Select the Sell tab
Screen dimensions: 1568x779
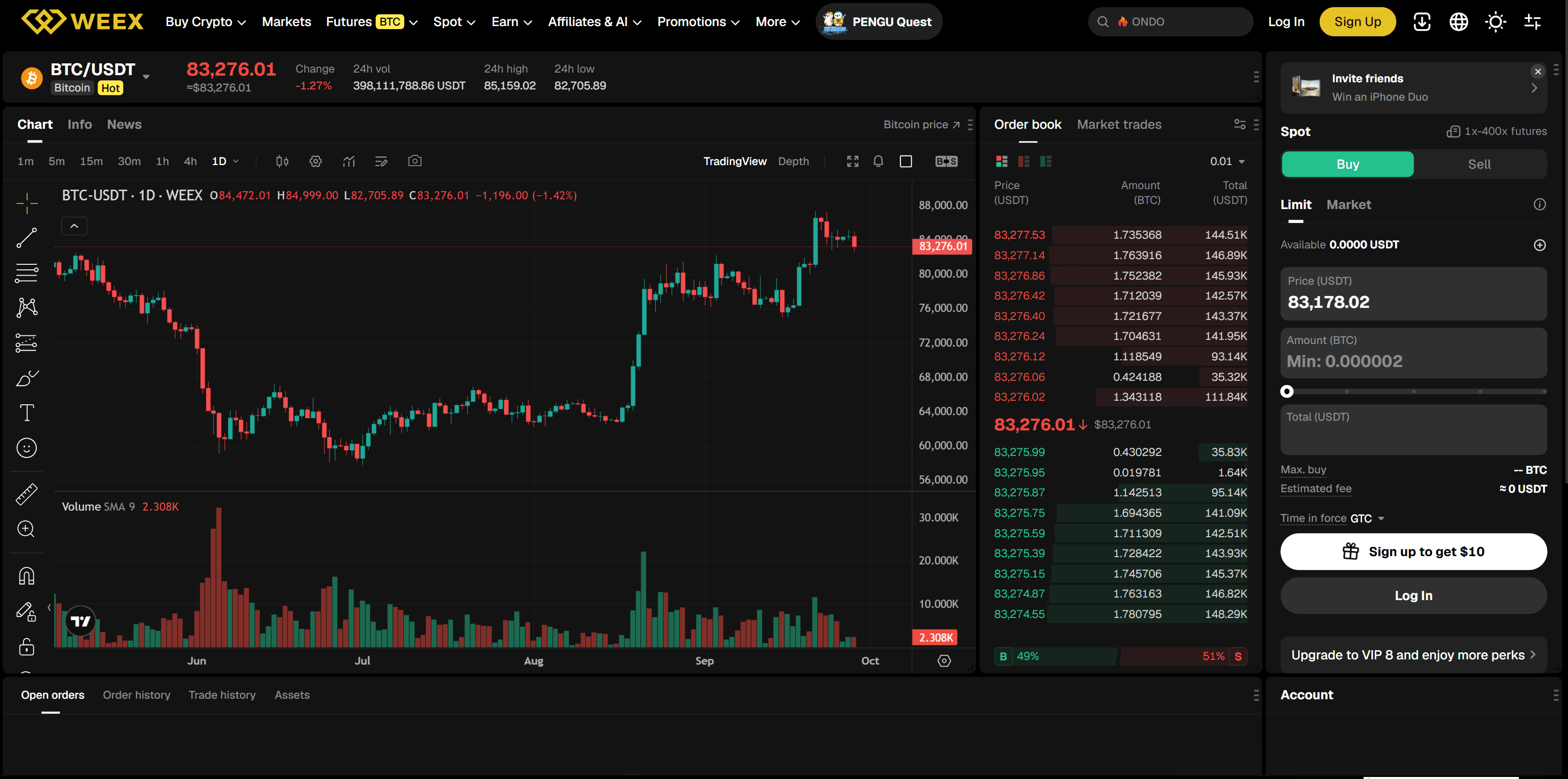point(1479,164)
